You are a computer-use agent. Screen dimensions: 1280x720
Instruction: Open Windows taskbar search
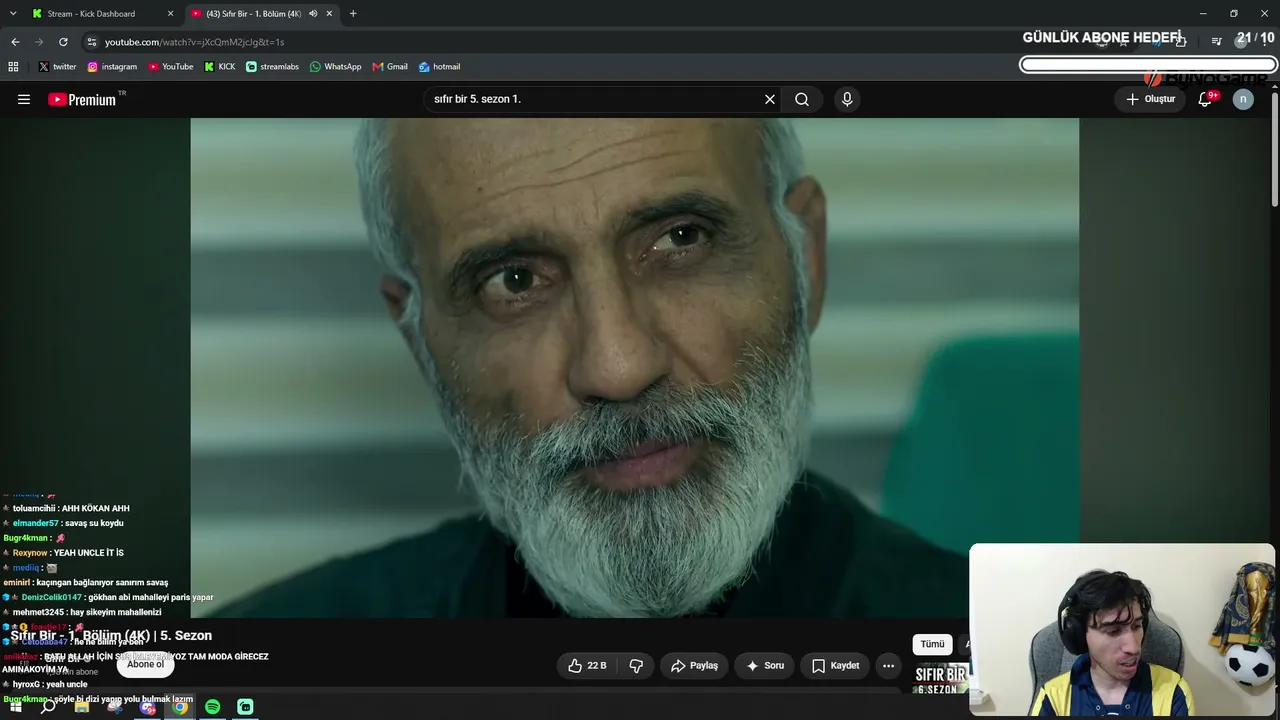click(x=48, y=707)
